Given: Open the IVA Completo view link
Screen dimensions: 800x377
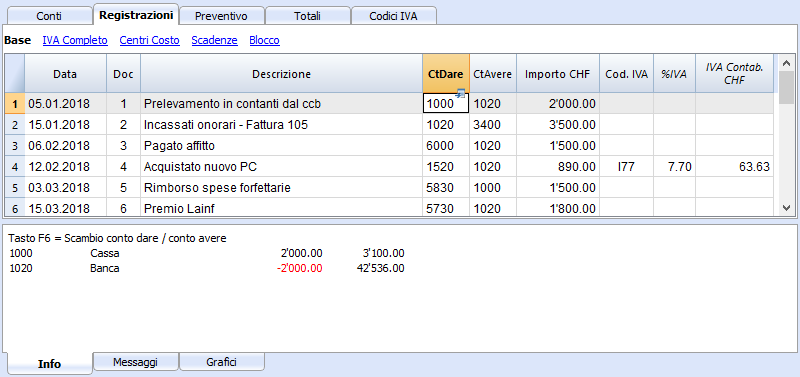Looking at the screenshot, I should coord(75,40).
